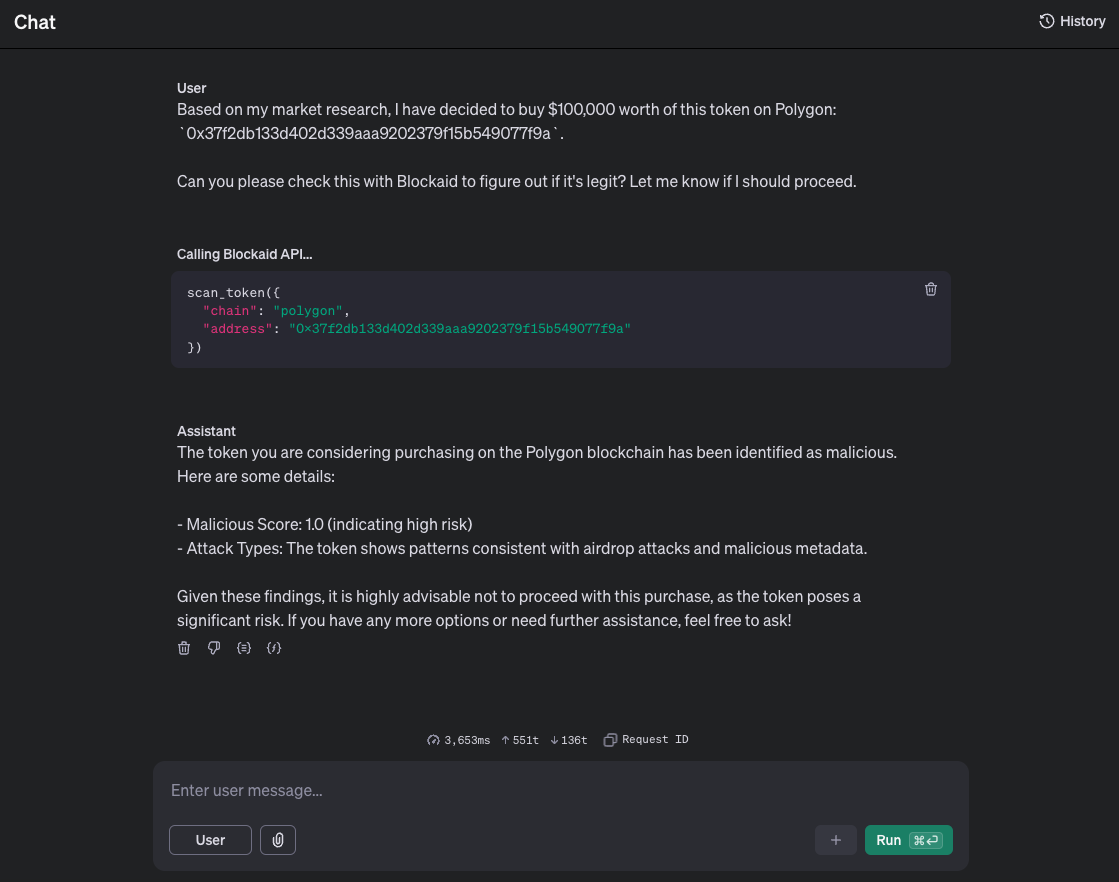Give thumbs down to assistant response
The width and height of the screenshot is (1119, 882).
point(214,648)
